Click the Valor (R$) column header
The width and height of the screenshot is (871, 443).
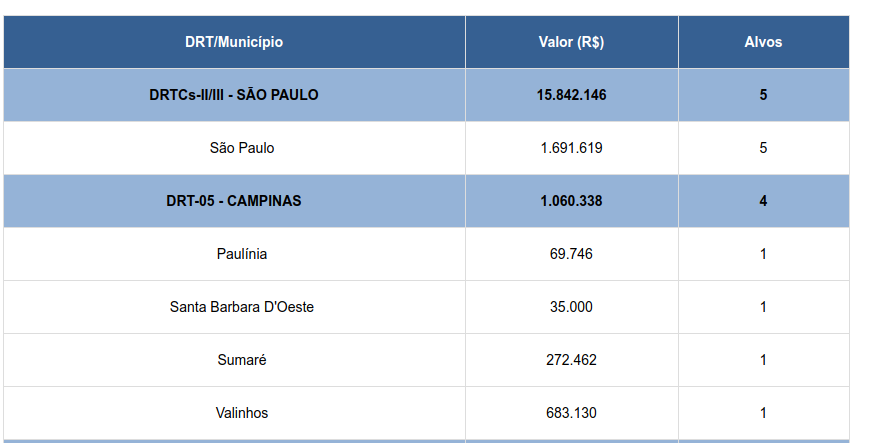572,42
